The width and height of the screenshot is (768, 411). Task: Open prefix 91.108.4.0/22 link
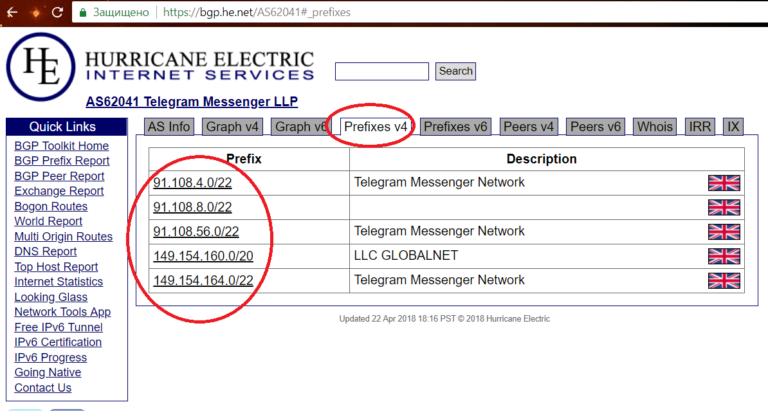point(192,183)
